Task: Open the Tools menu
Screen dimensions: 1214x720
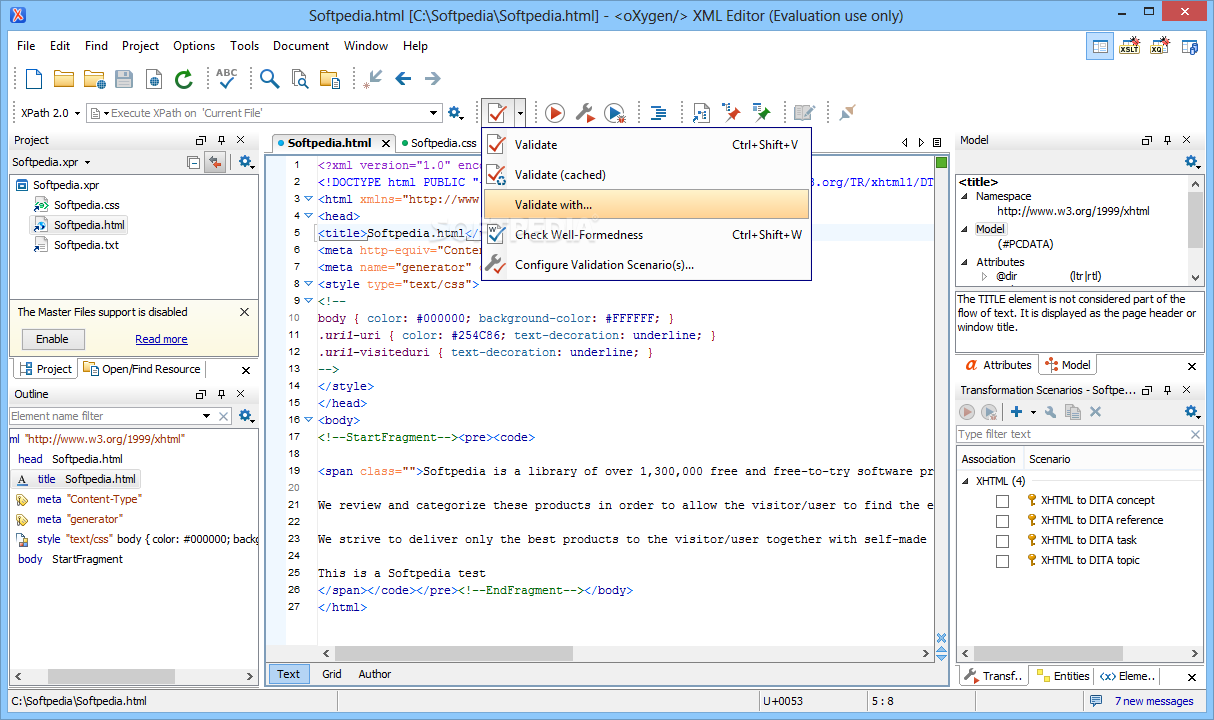Action: click(244, 46)
